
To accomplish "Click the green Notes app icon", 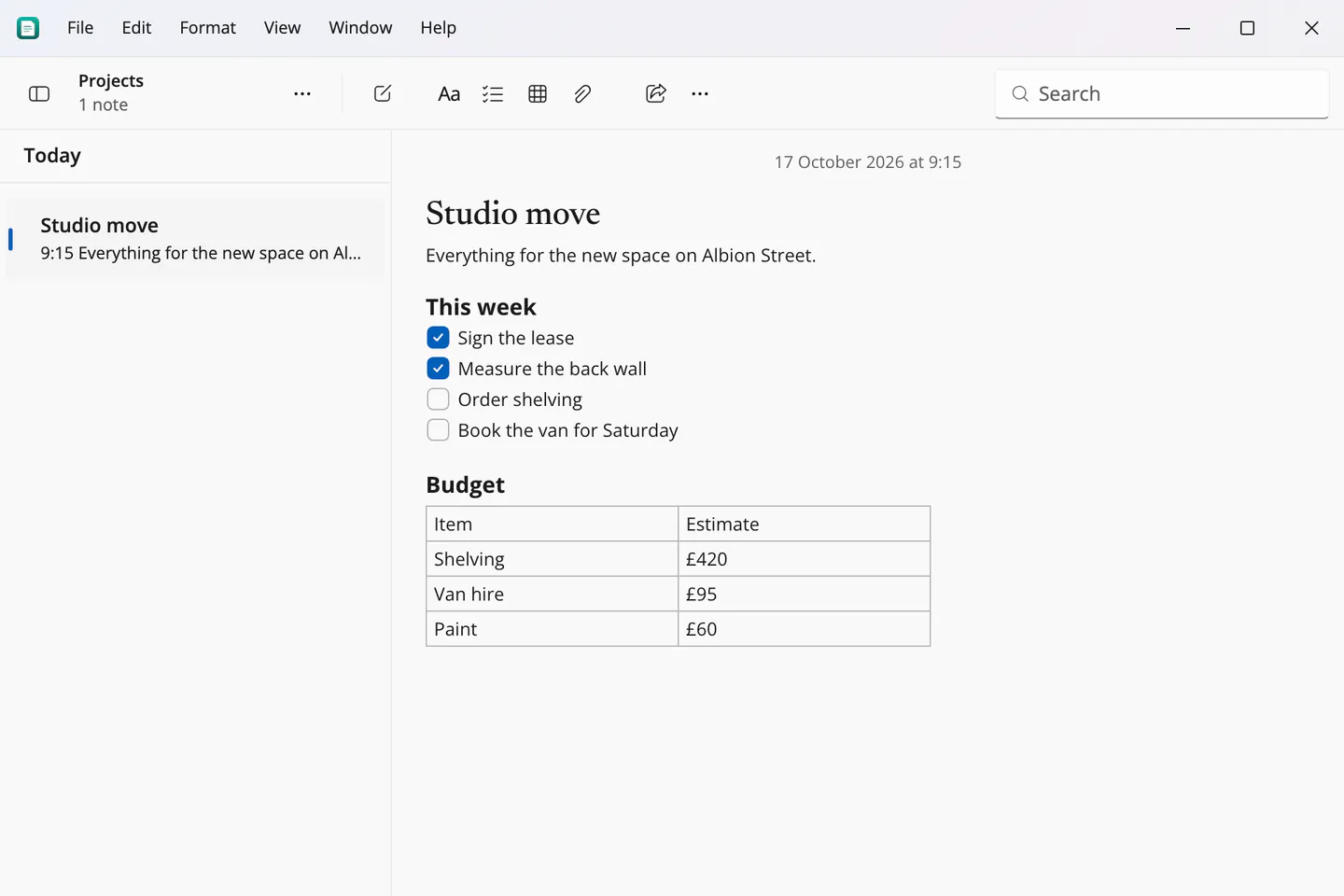I will 28,28.
